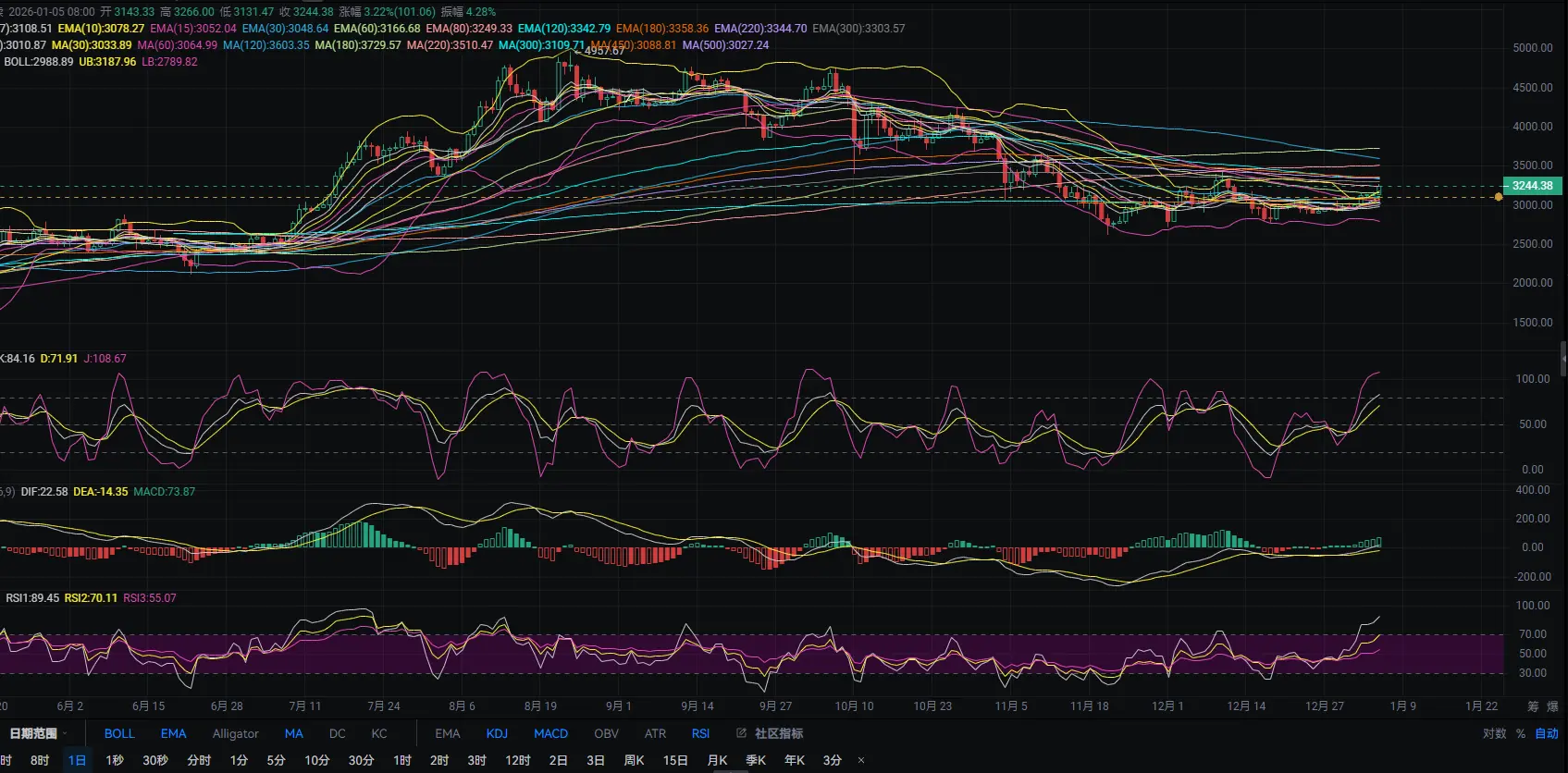Click the close X after 3分 timeframe
Screen dimensions: 1568x773
pos(861,760)
